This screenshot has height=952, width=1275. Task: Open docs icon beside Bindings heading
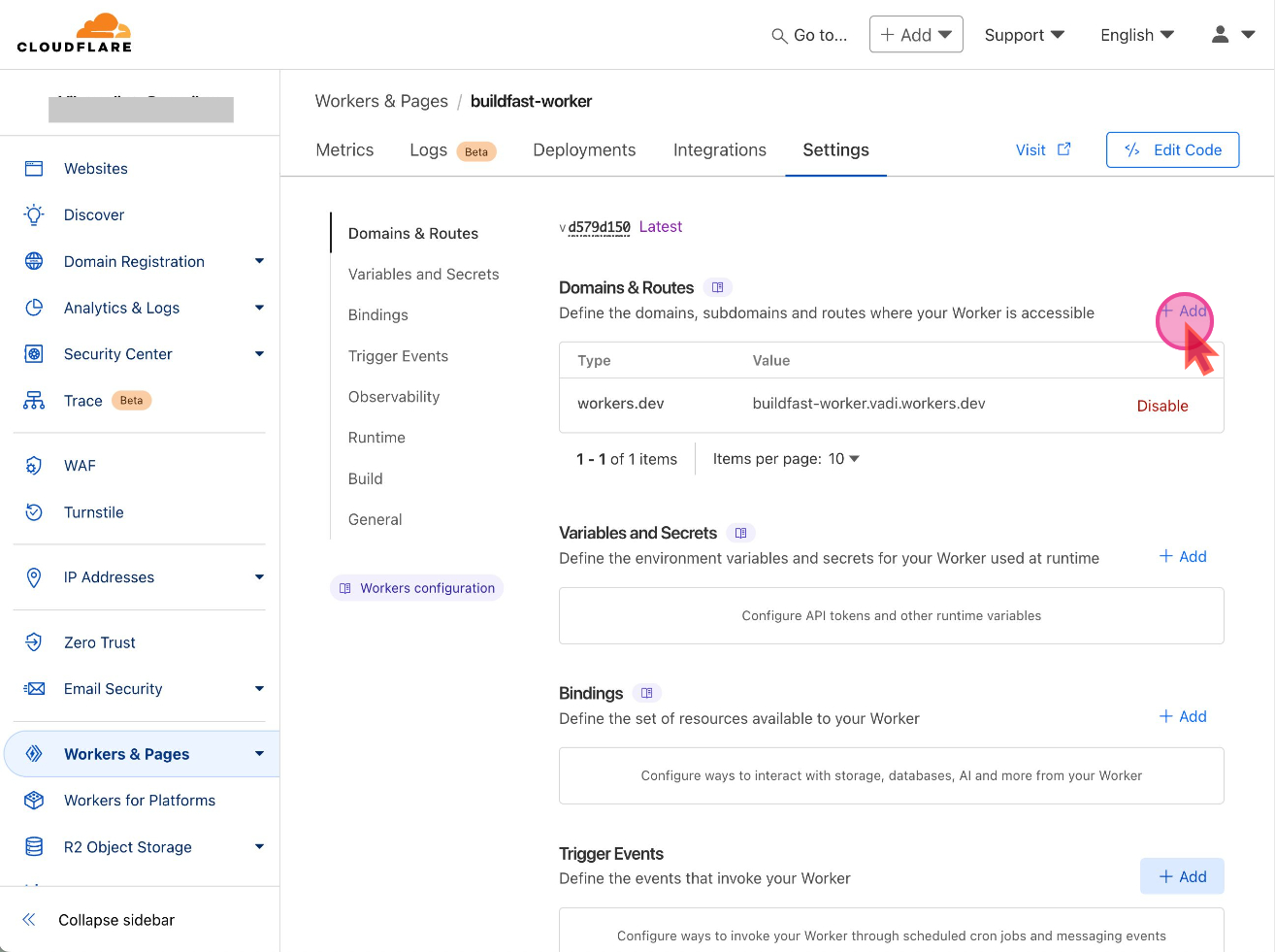[647, 693]
